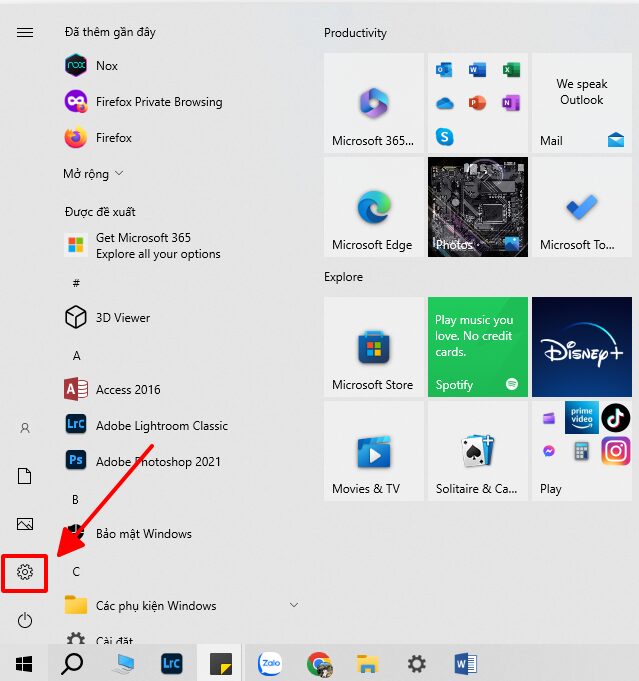The width and height of the screenshot is (639, 681).
Task: Expand the Mở rộng list
Action: click(x=93, y=174)
